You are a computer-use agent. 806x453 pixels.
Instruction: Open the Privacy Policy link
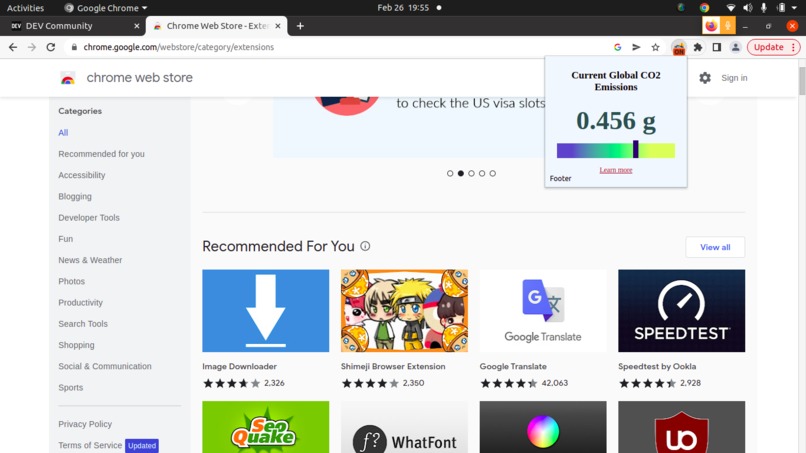pyautogui.click(x=85, y=424)
